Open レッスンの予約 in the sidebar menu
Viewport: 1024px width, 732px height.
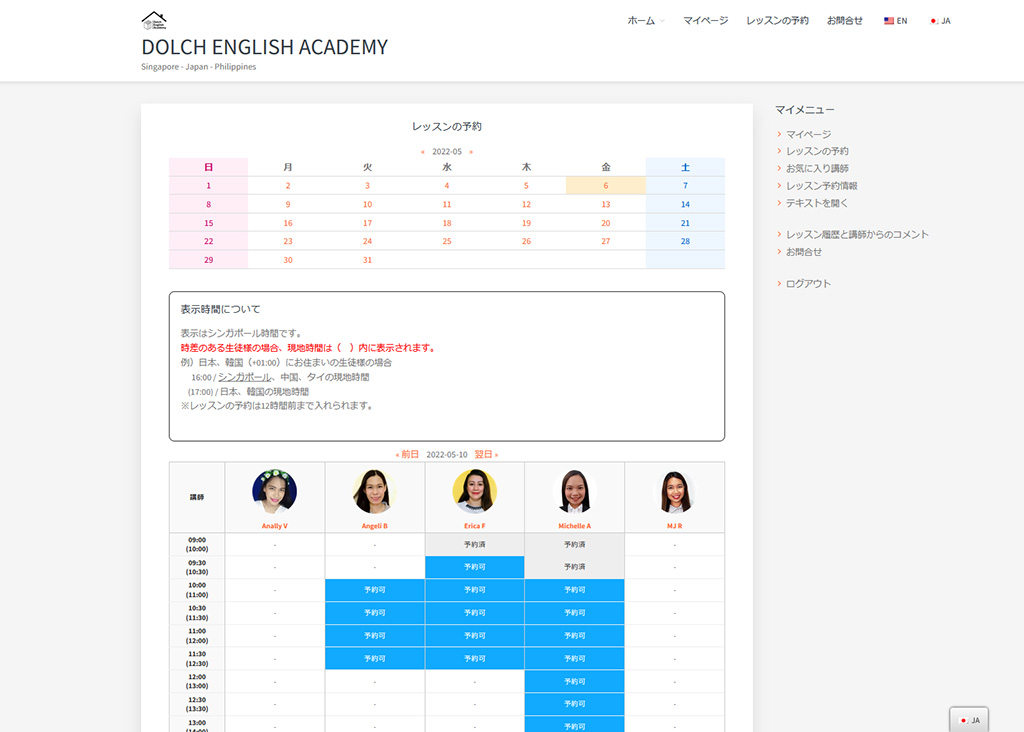817,151
